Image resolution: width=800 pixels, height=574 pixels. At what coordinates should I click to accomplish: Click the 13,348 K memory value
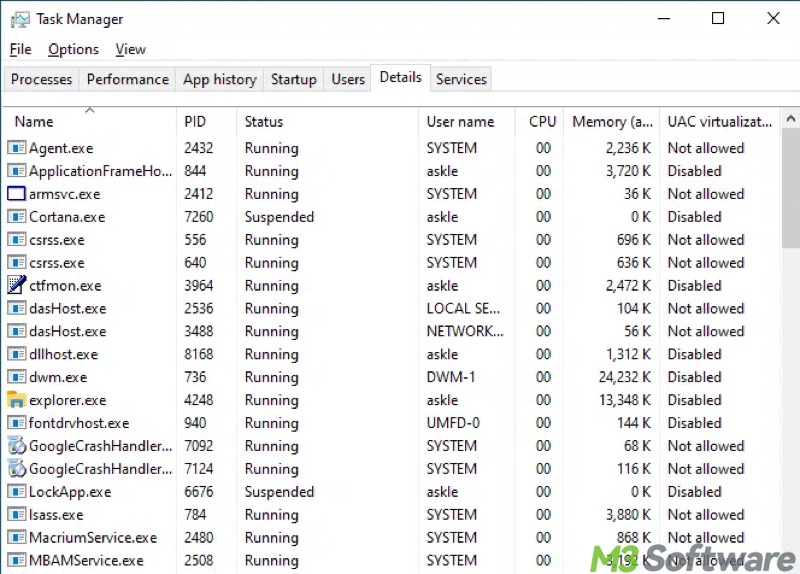625,400
